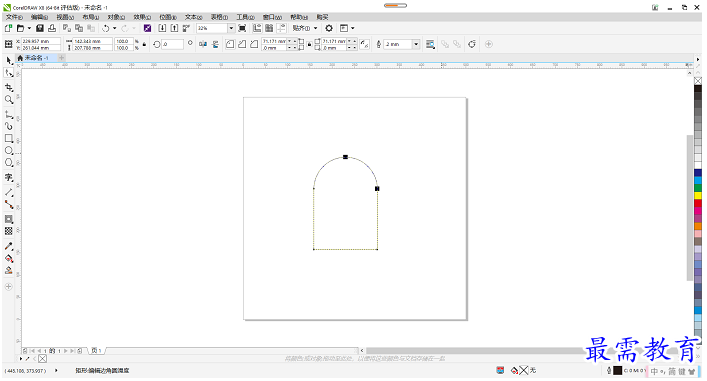Screen dimensions: 707x381
Task: Select the Color Eyedropper tool
Action: click(x=9, y=246)
